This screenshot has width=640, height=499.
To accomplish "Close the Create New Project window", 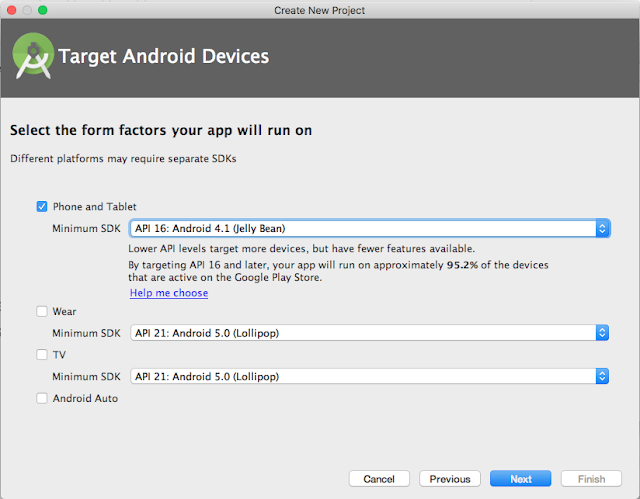I will (11, 10).
